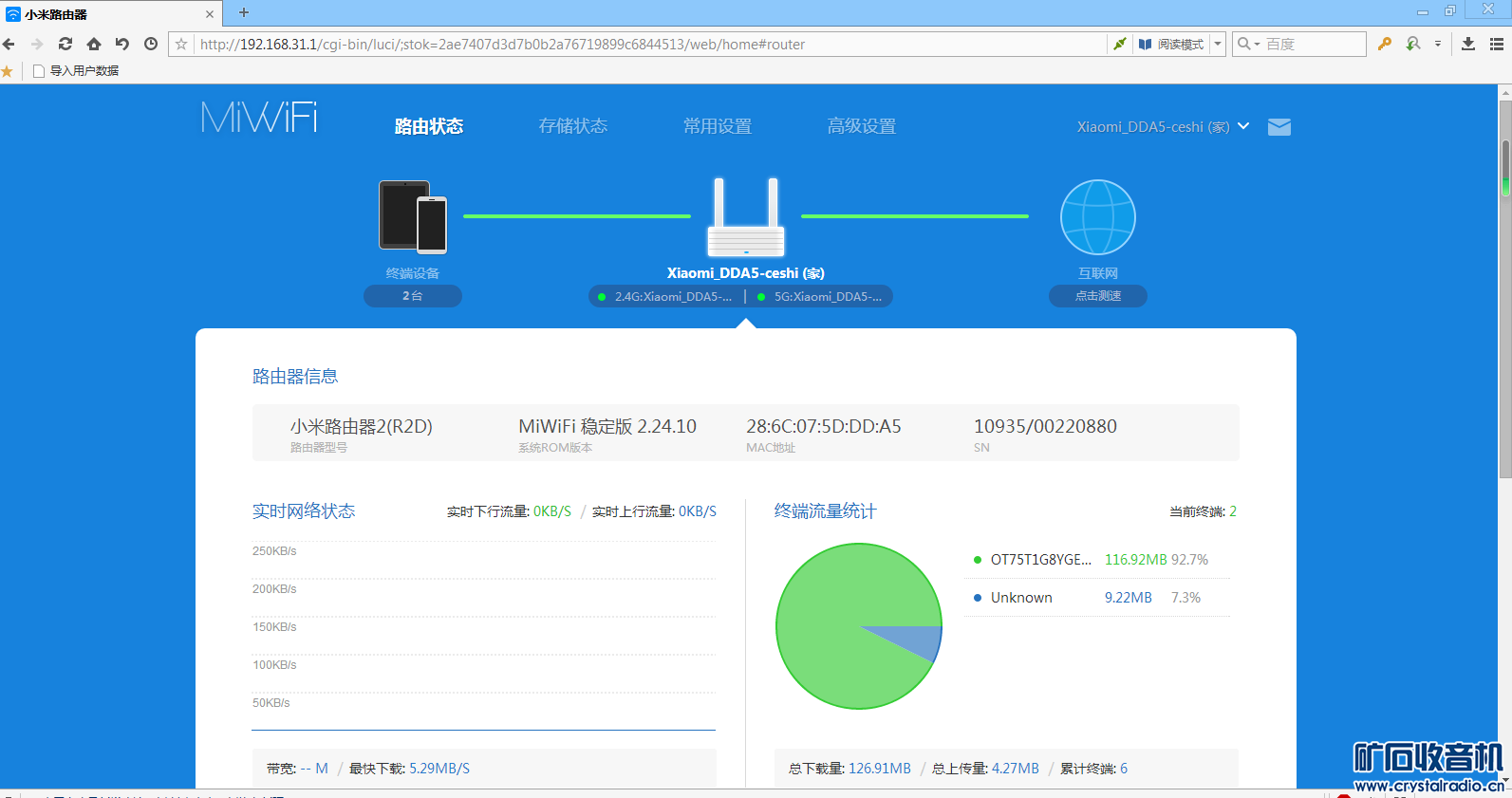Open the mail envelope icon
The height and width of the screenshot is (798, 1512).
(x=1279, y=127)
